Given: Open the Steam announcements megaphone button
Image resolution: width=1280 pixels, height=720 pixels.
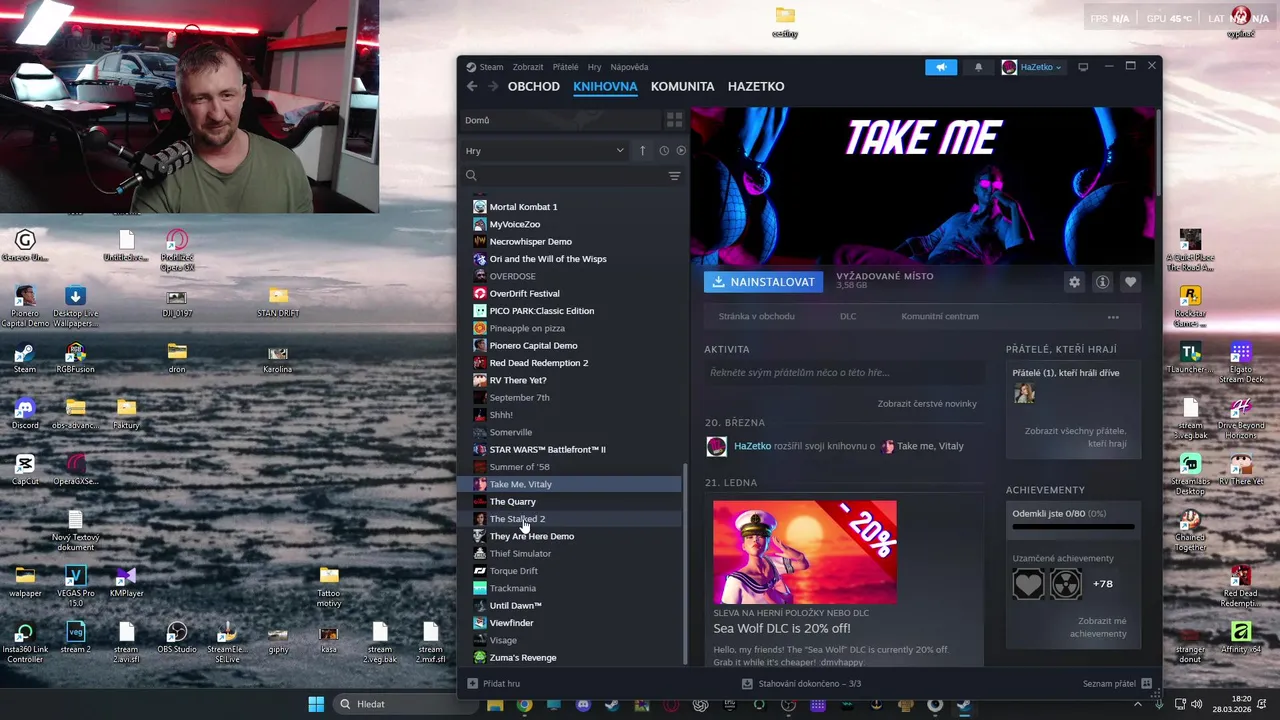Looking at the screenshot, I should point(941,67).
